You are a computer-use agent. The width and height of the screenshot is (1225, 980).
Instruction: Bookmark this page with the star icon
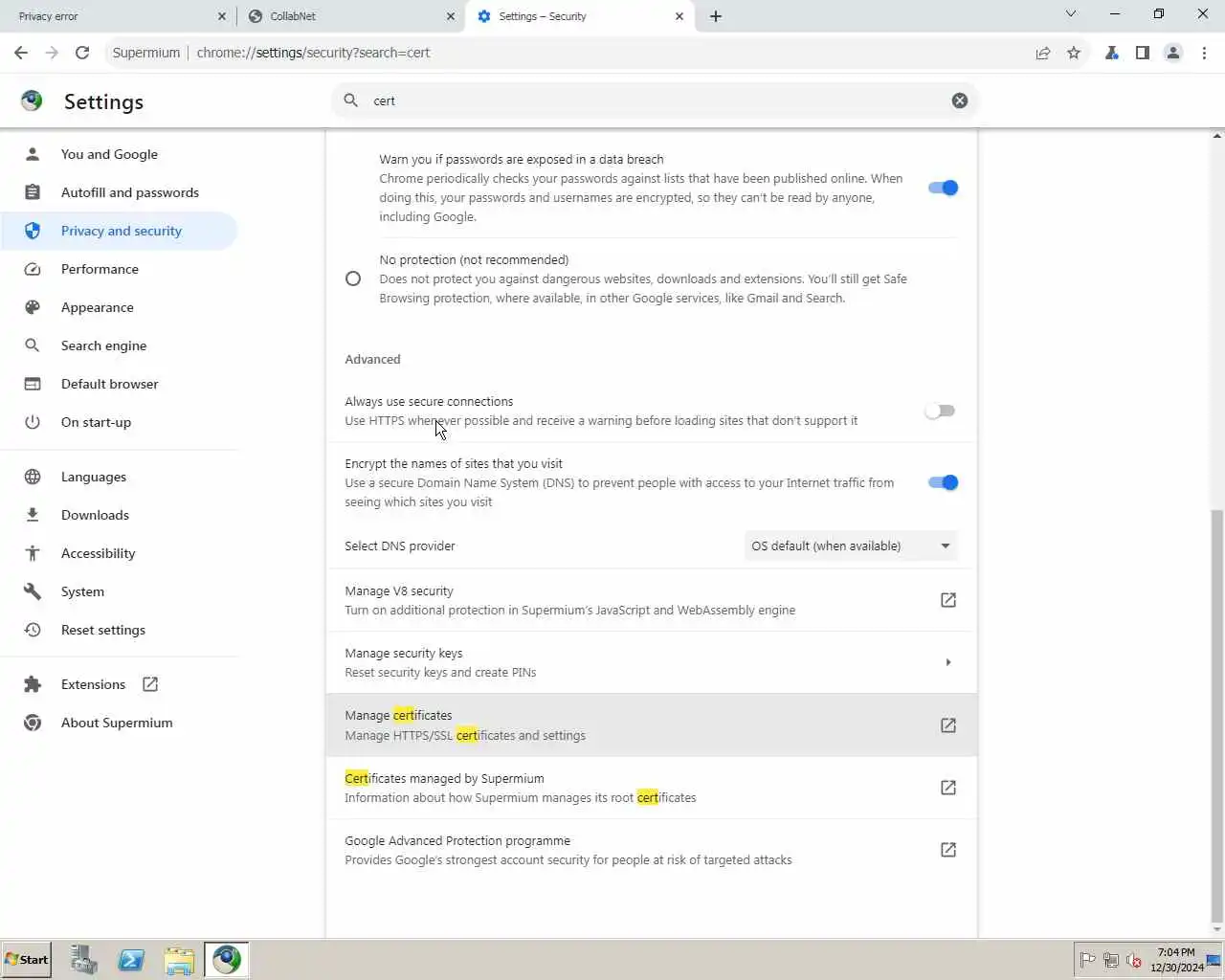(1074, 53)
